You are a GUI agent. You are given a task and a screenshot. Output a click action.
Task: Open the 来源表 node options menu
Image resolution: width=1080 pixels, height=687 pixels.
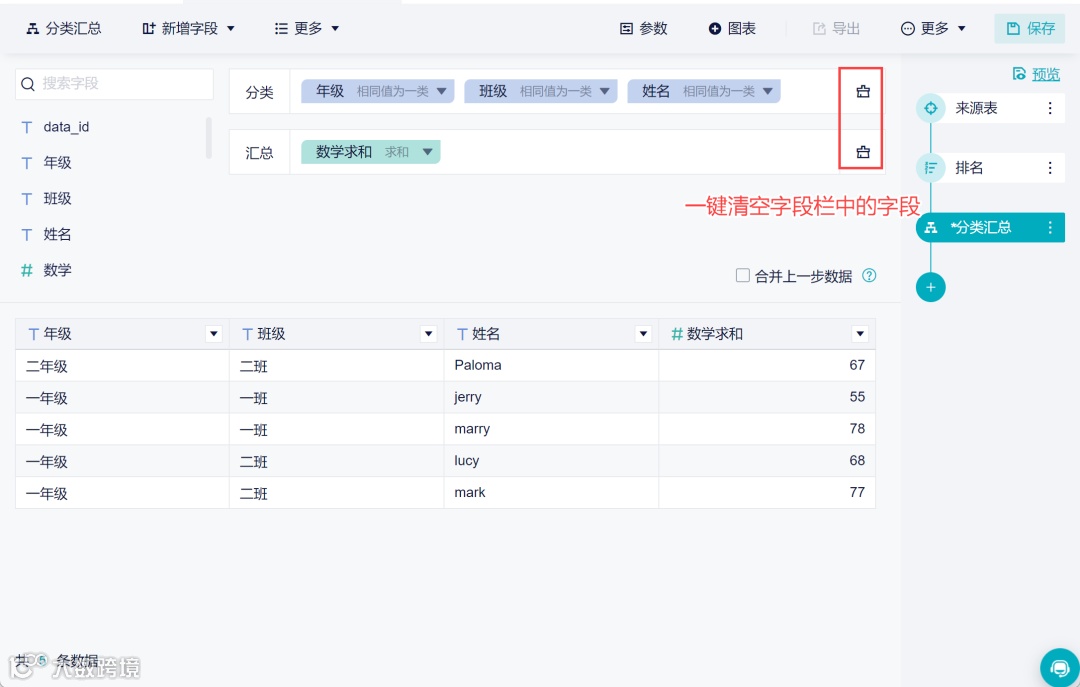[x=1049, y=108]
